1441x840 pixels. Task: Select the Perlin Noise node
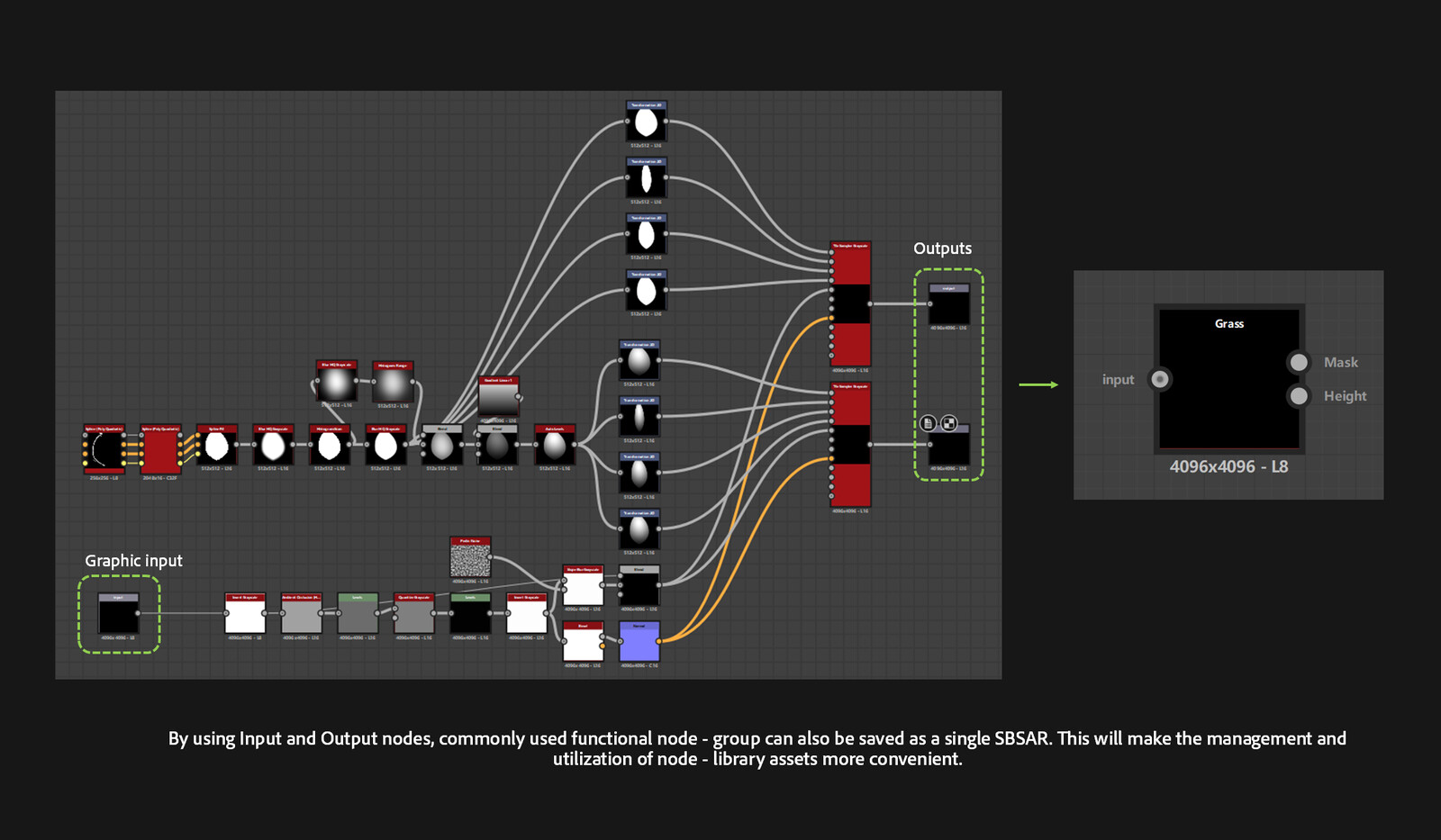(470, 557)
